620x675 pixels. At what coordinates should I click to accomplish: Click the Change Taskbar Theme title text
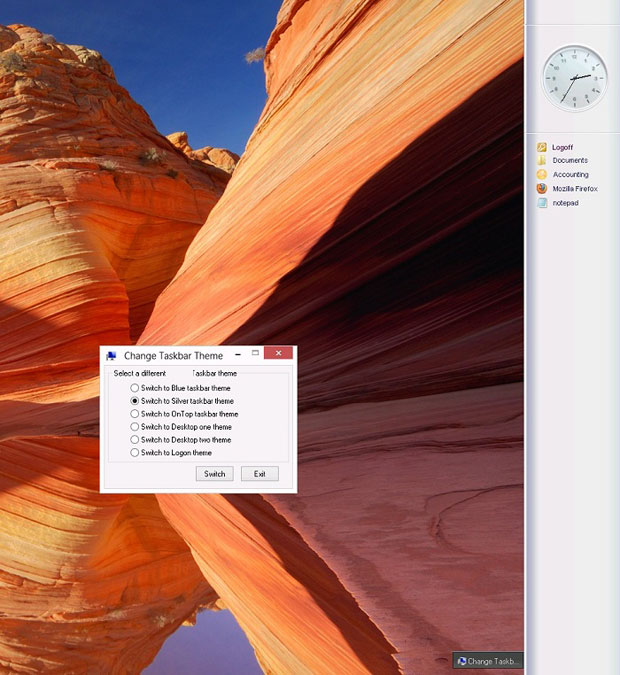(174, 356)
